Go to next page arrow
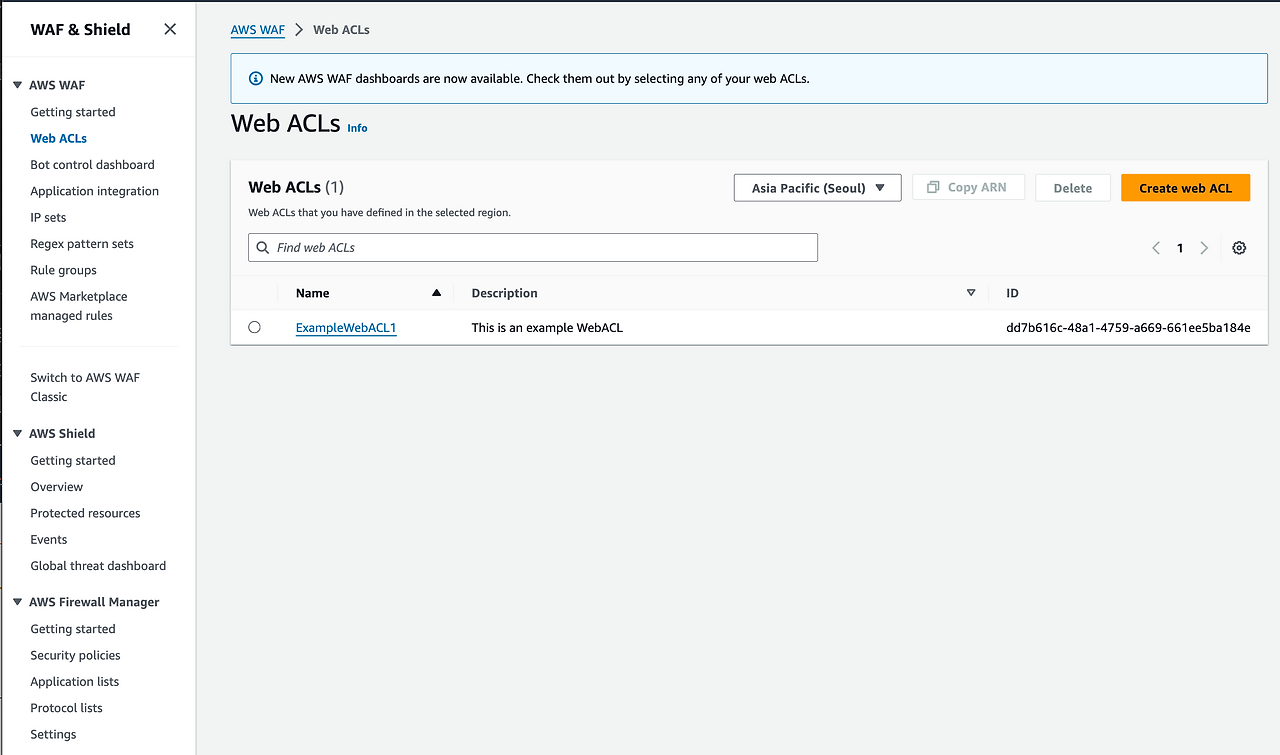This screenshot has width=1280, height=755. pos(1204,248)
